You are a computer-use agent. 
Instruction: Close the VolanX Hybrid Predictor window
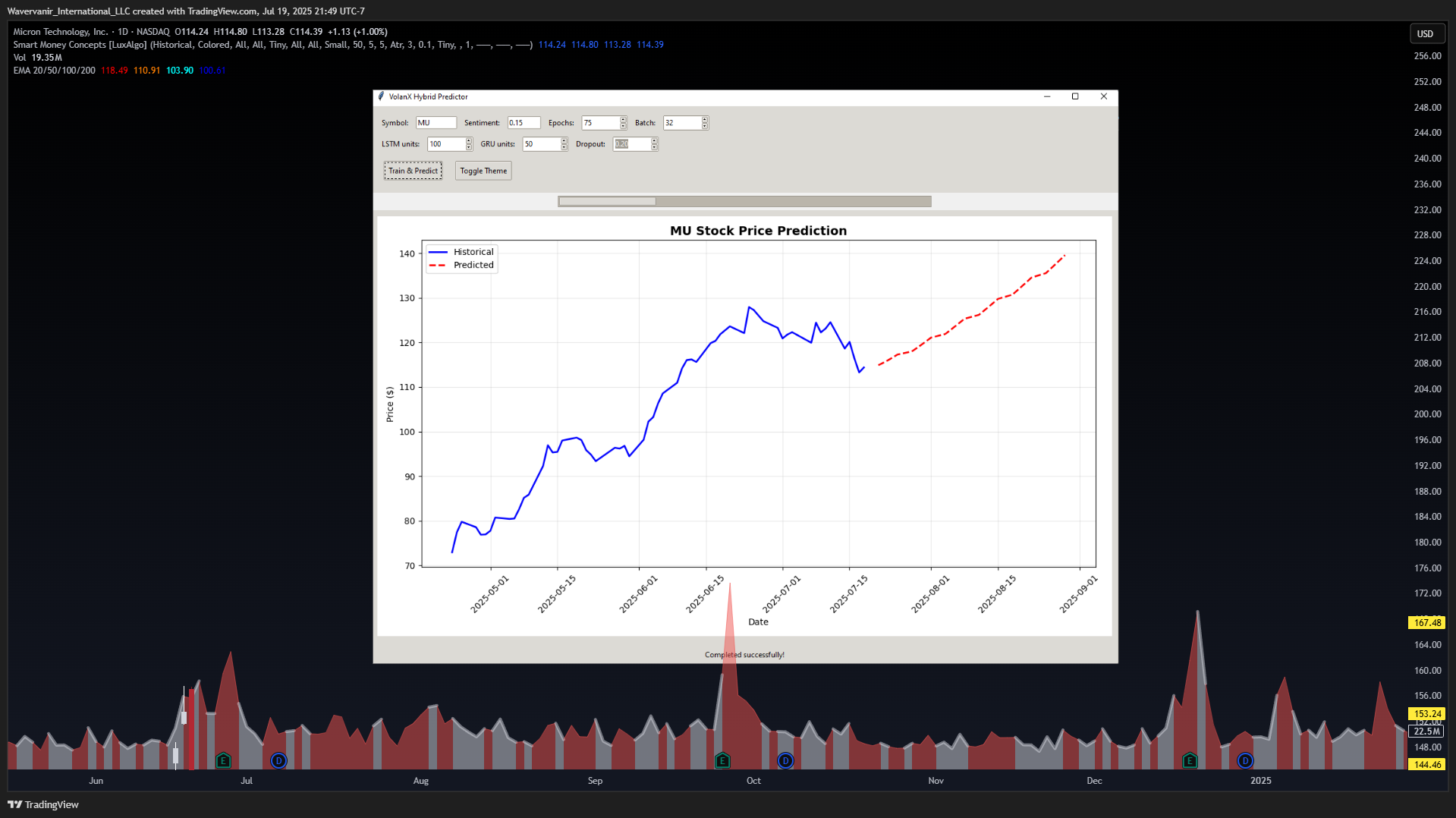tap(1104, 96)
